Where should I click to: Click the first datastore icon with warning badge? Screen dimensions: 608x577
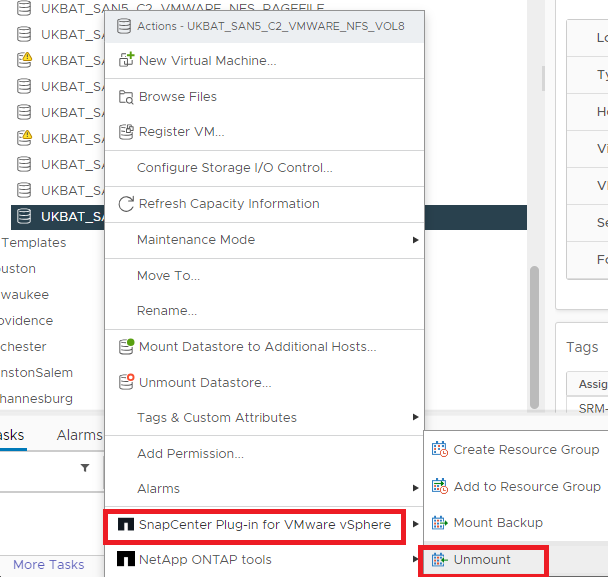tap(24, 60)
